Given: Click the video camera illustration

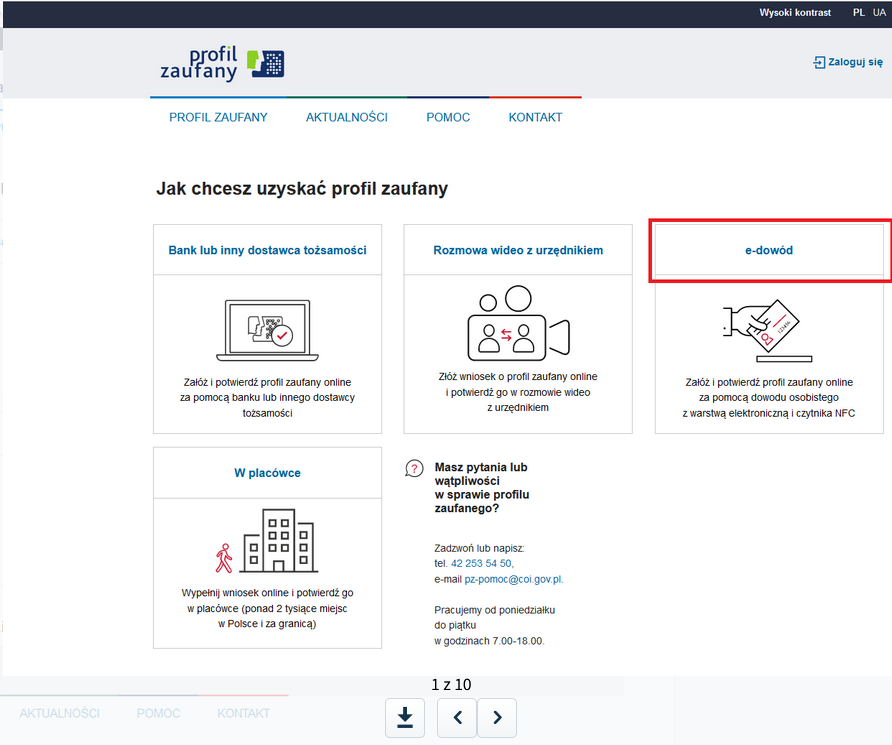Looking at the screenshot, I should click(518, 323).
